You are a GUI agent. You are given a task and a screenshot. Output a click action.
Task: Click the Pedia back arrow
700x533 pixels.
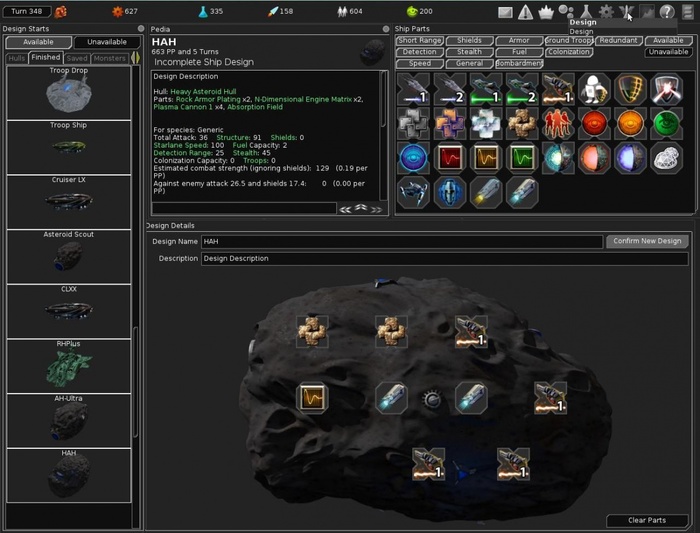[x=346, y=208]
